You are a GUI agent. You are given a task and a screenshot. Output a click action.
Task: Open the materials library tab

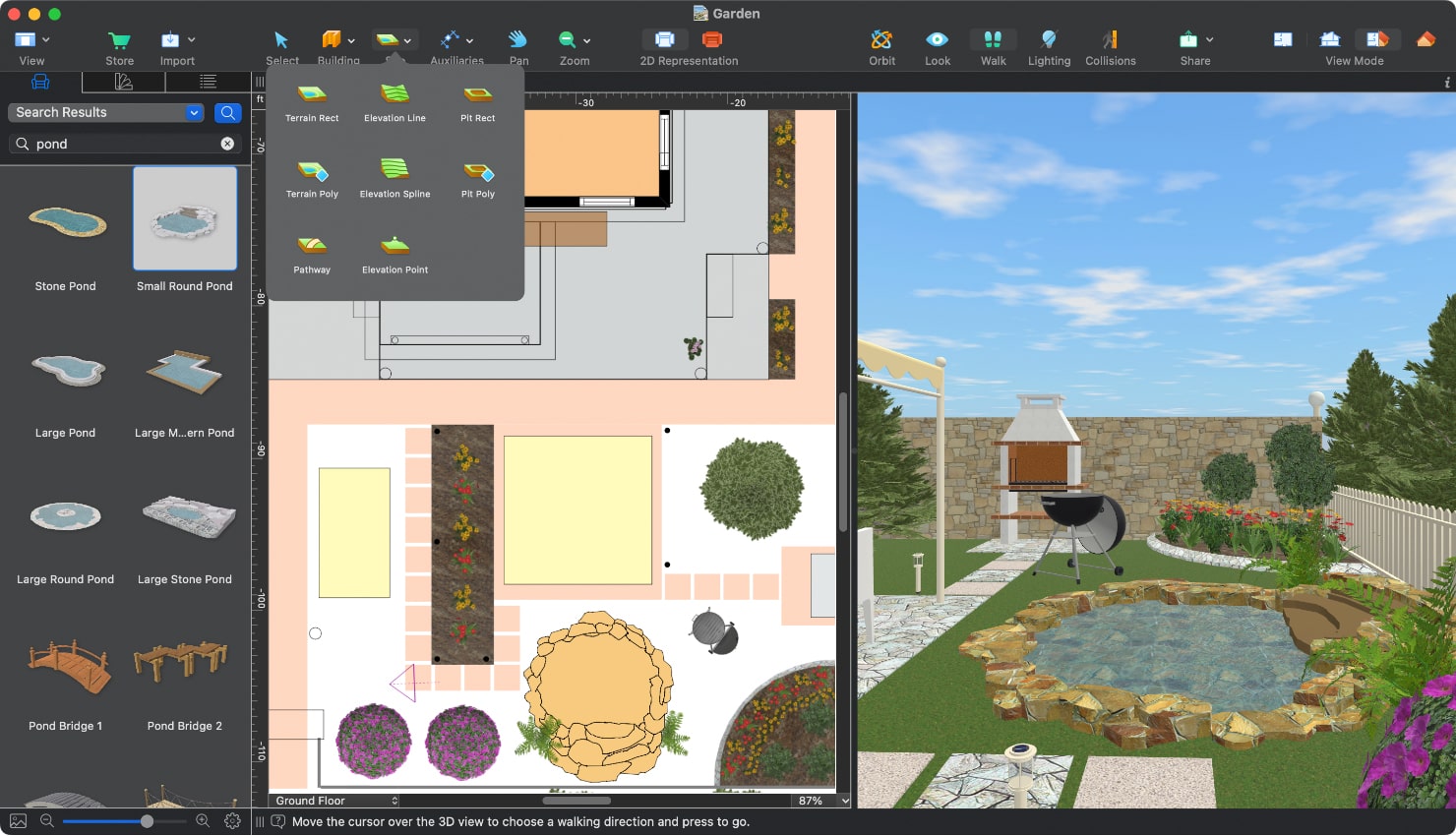pos(124,82)
